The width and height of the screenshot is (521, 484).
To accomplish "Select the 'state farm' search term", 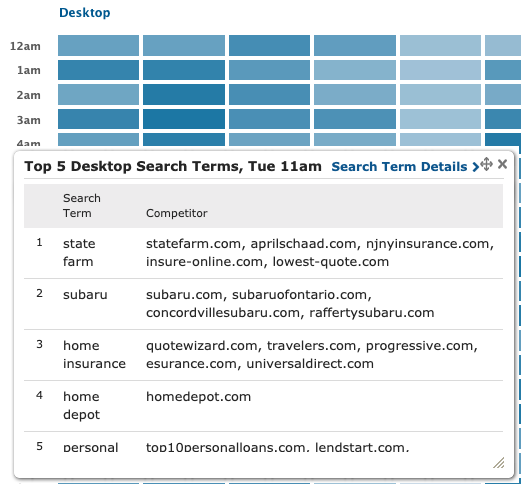I will coord(79,253).
